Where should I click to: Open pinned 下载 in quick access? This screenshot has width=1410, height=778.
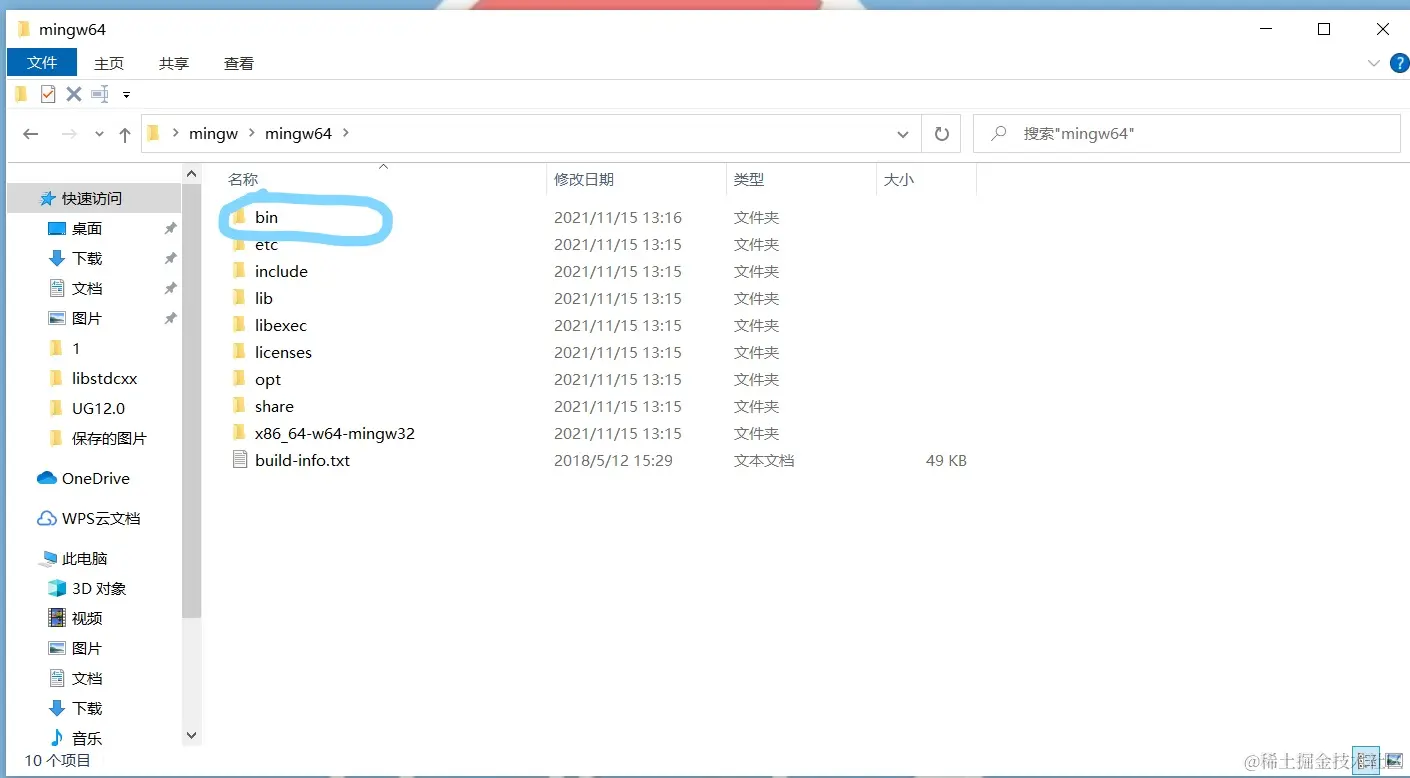87,258
